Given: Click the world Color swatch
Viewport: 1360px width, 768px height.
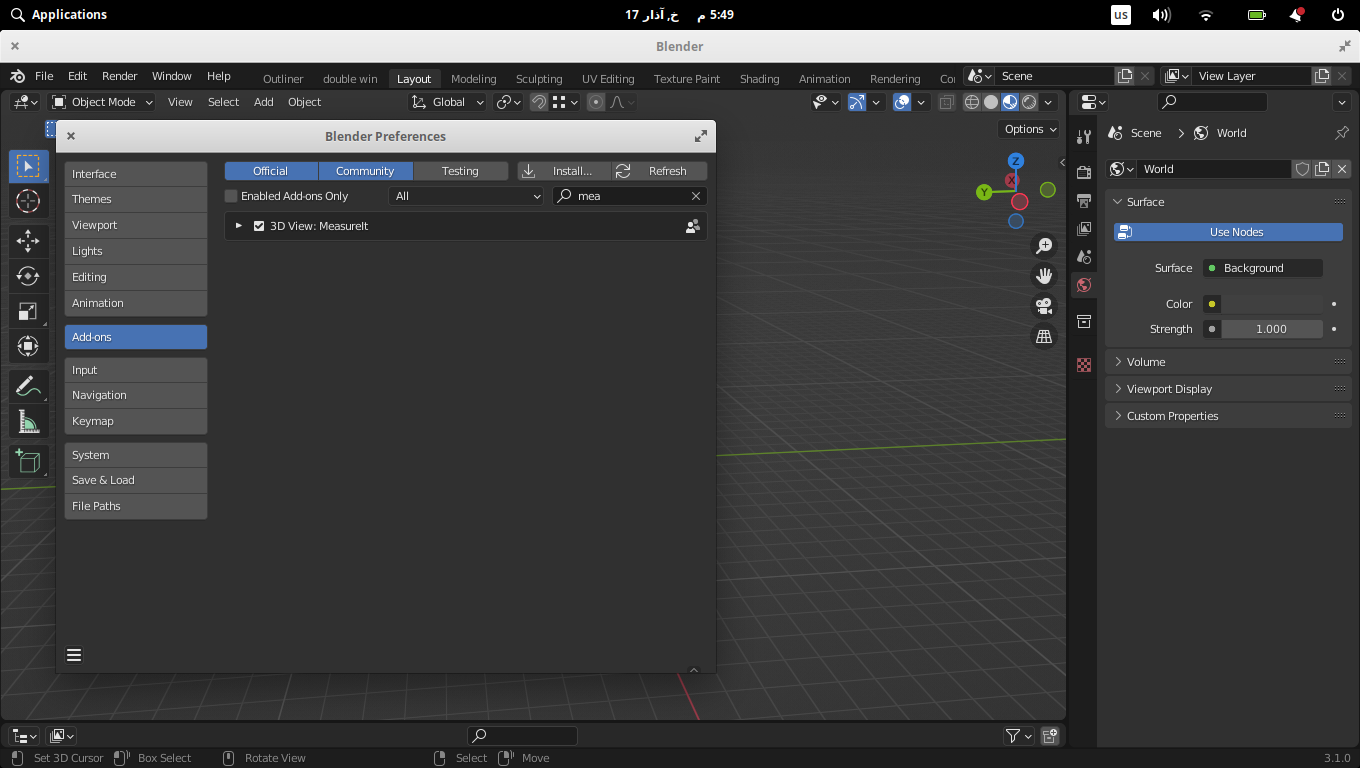Looking at the screenshot, I should pos(1272,304).
